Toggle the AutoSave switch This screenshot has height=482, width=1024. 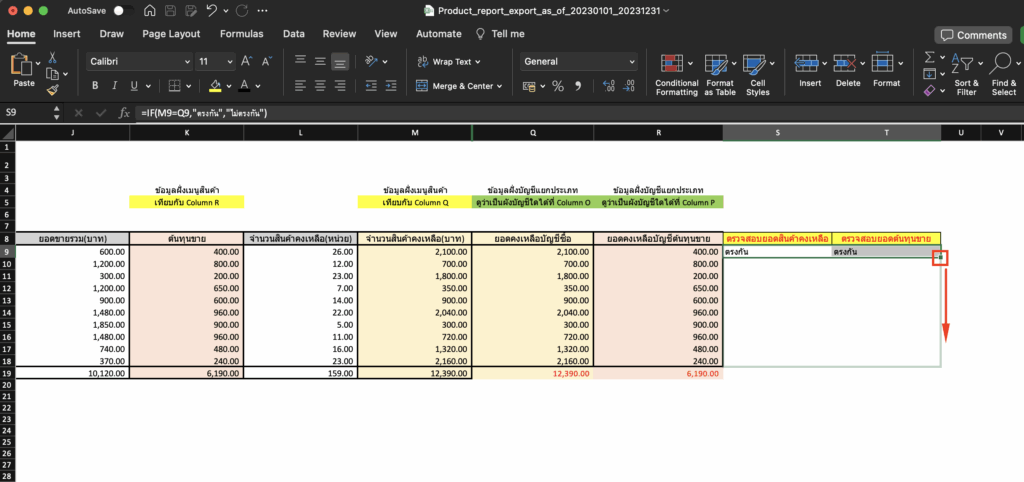click(123, 10)
